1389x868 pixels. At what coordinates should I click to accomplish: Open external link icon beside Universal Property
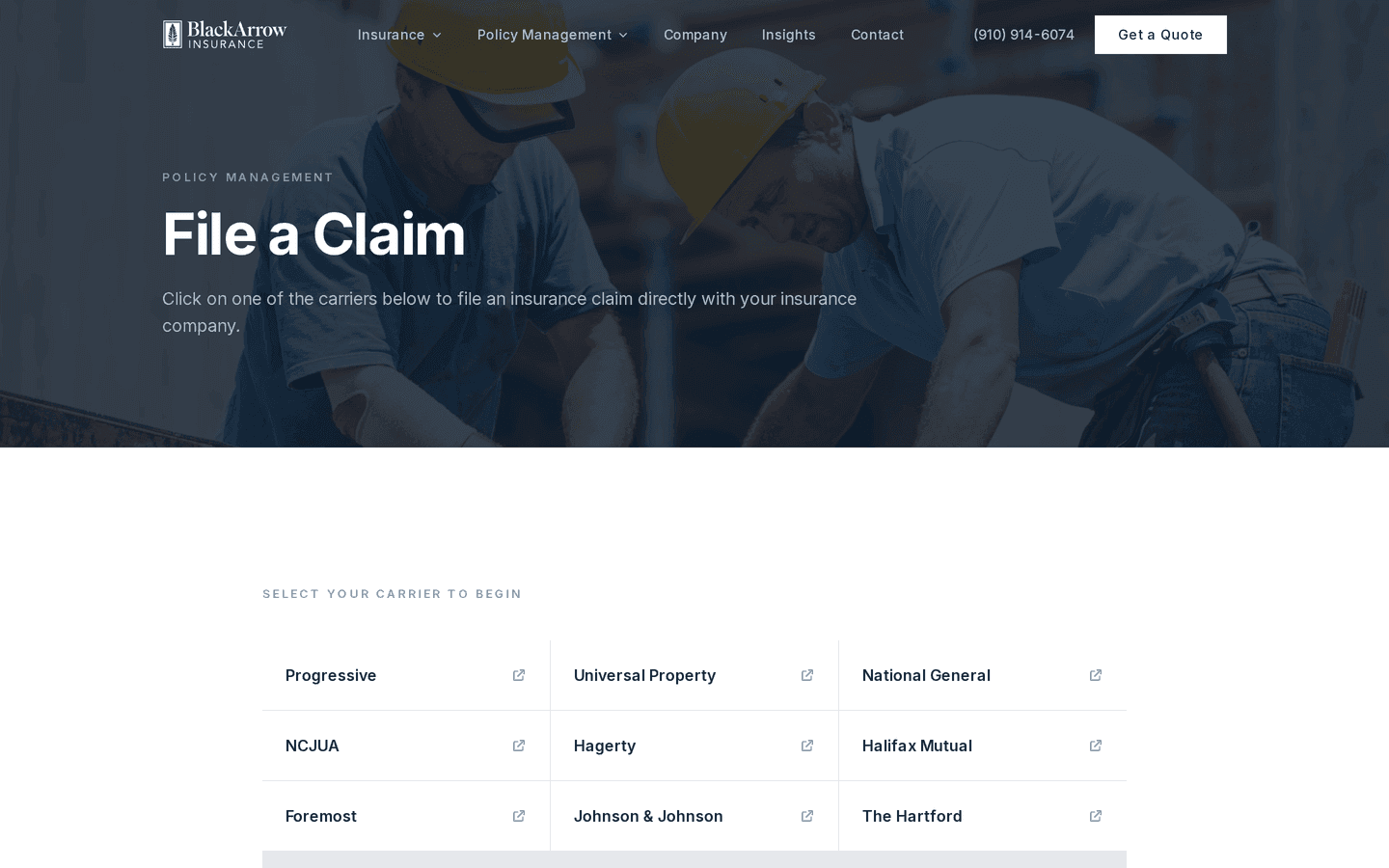point(807,675)
